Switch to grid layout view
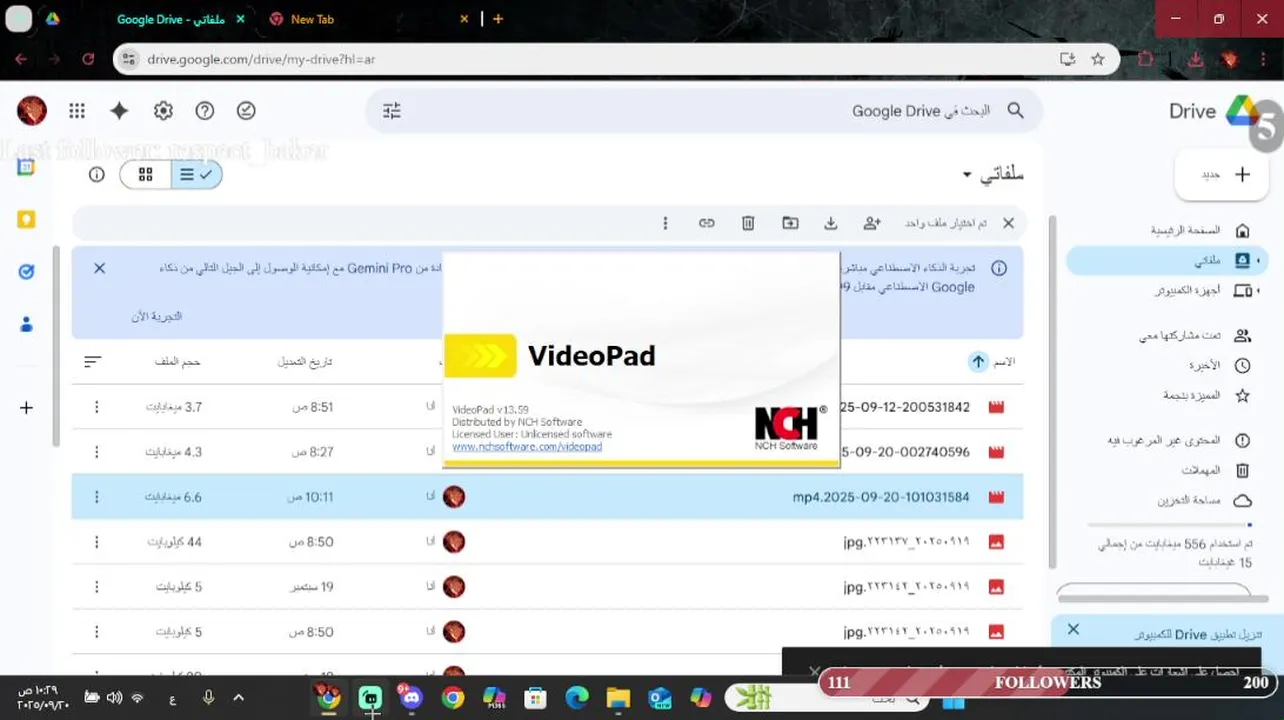 pyautogui.click(x=146, y=175)
